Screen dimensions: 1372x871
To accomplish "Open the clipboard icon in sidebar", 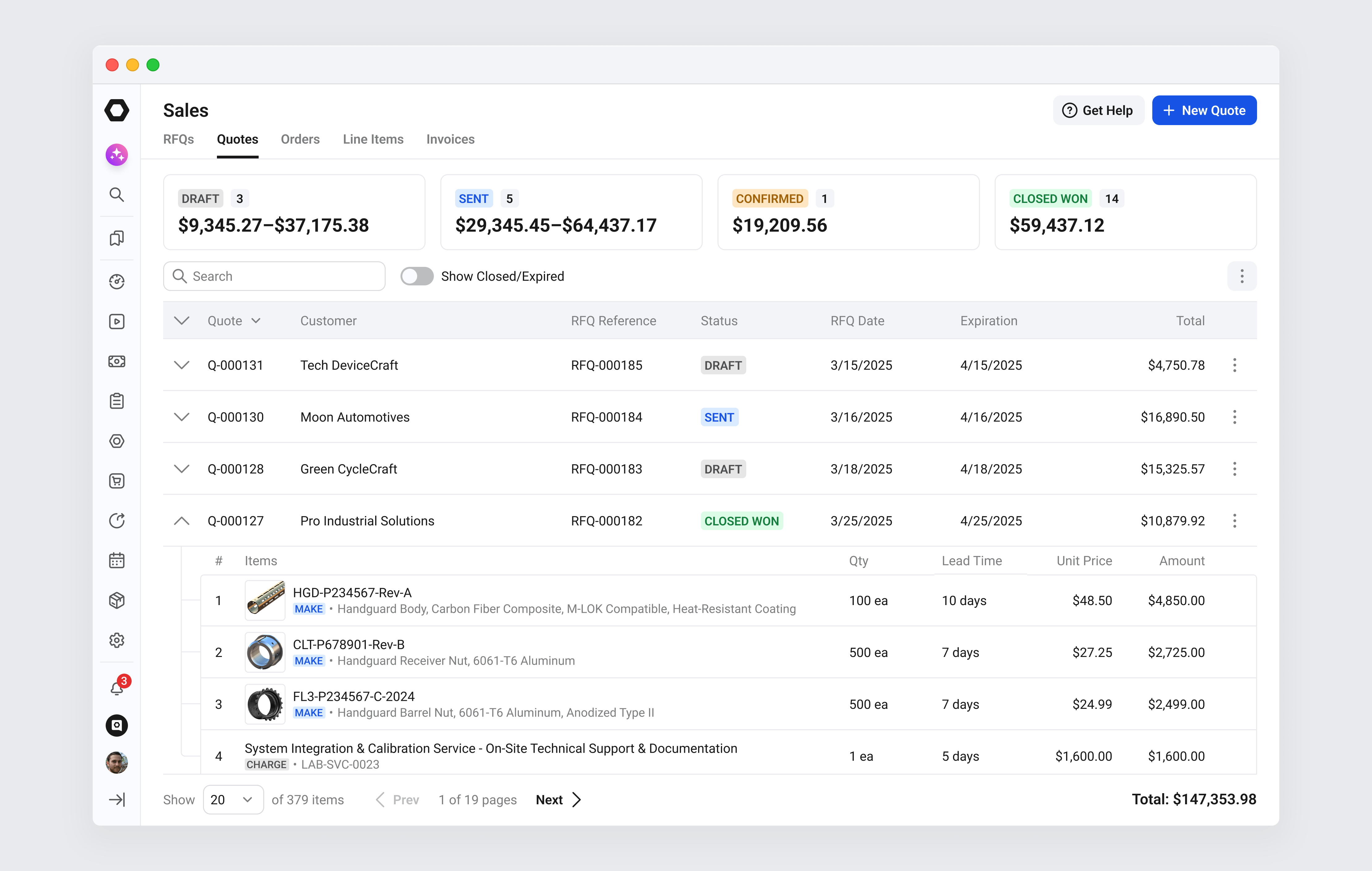I will (x=117, y=401).
